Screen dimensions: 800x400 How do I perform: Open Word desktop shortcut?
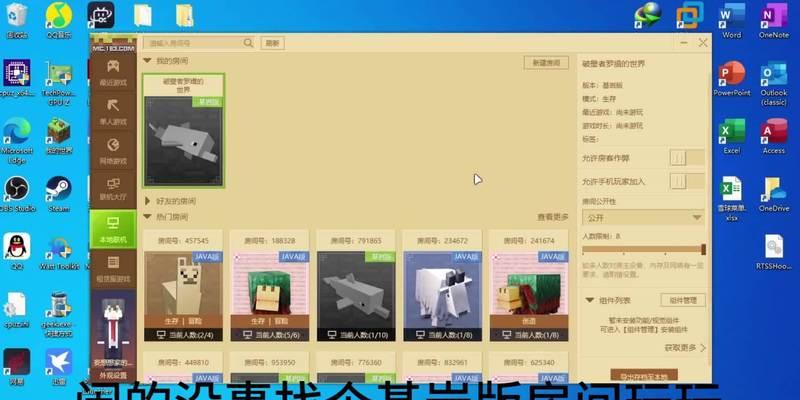(732, 21)
